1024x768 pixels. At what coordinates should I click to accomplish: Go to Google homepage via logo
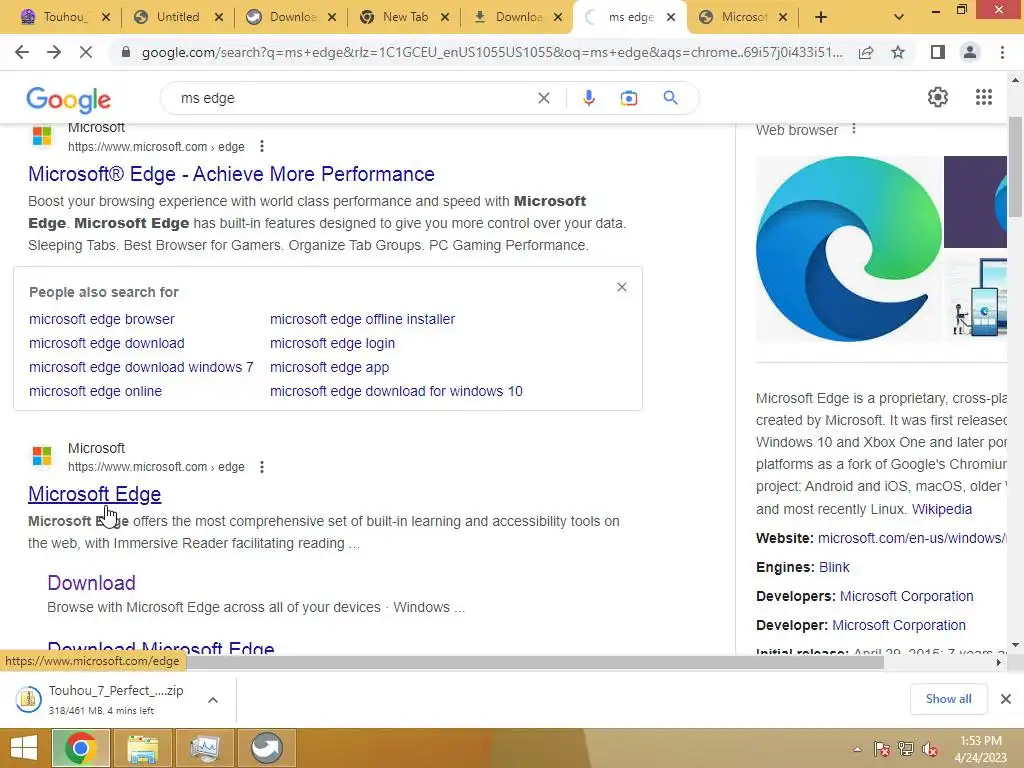pyautogui.click(x=69, y=99)
